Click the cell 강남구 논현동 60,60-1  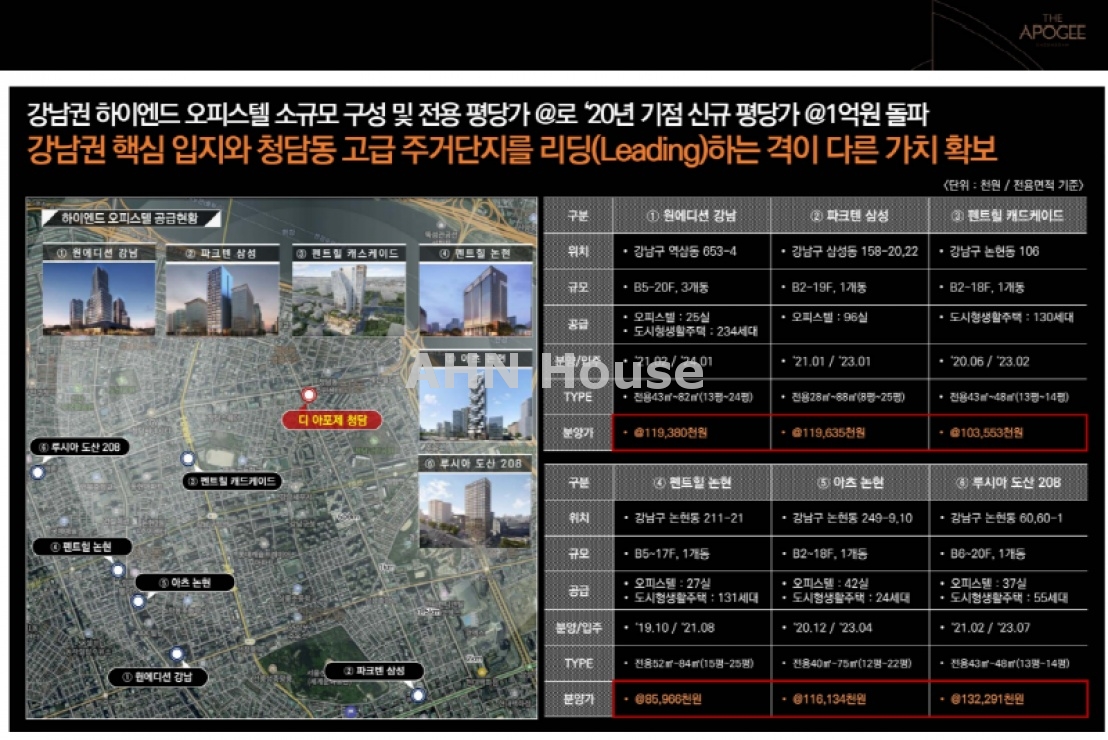click(1006, 518)
